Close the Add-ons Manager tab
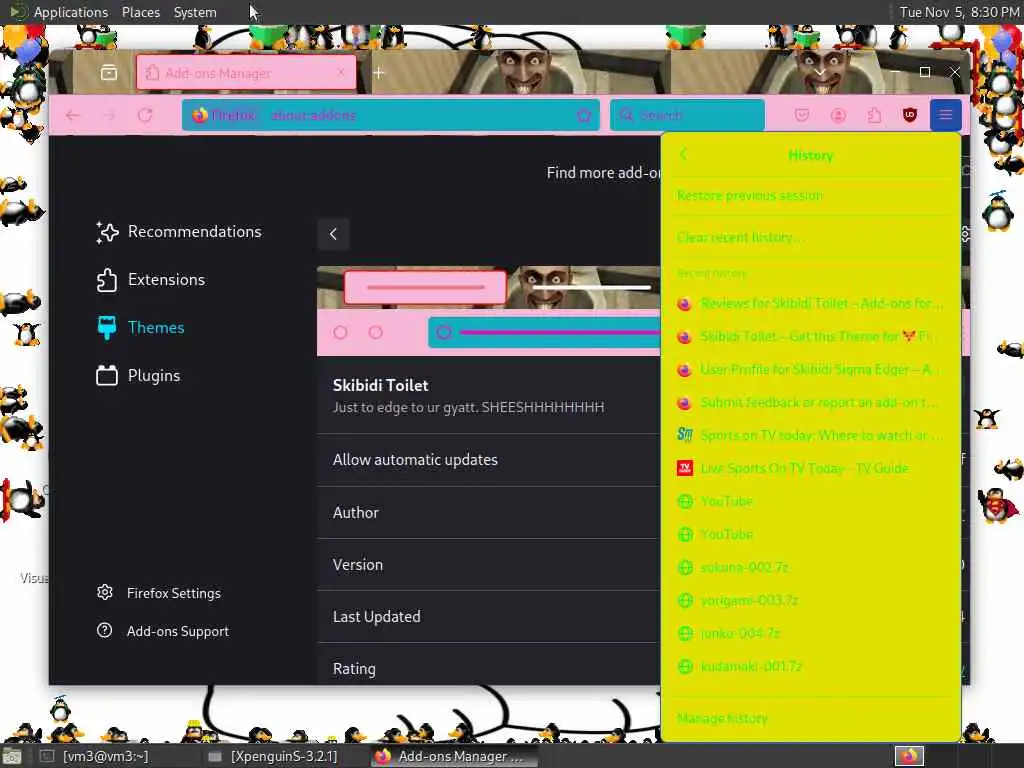 click(341, 72)
